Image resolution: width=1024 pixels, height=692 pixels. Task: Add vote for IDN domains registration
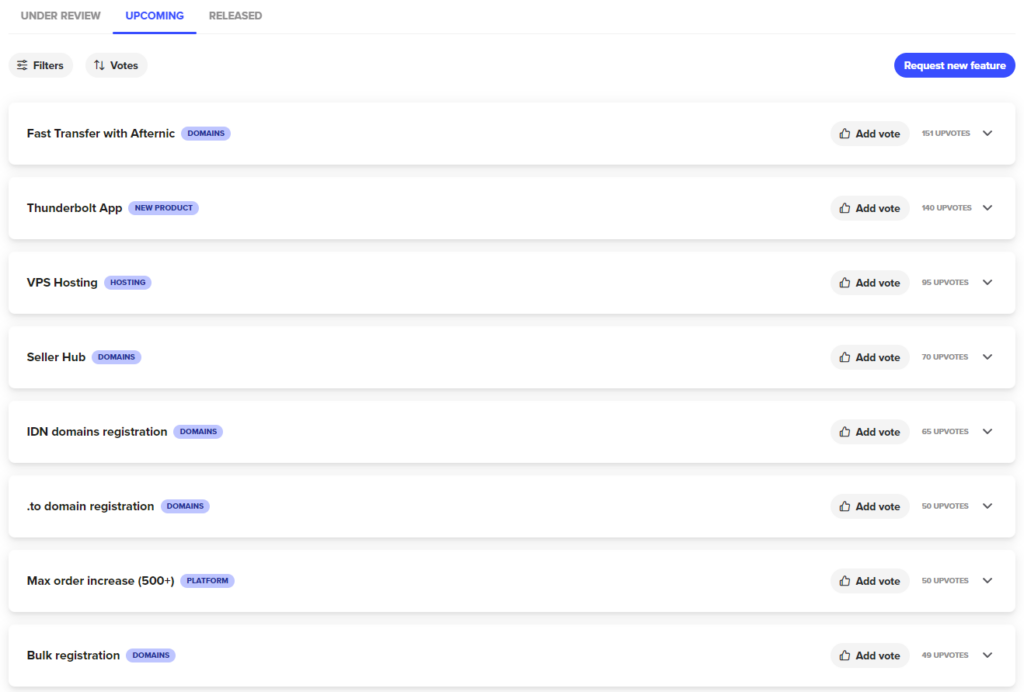[870, 432]
